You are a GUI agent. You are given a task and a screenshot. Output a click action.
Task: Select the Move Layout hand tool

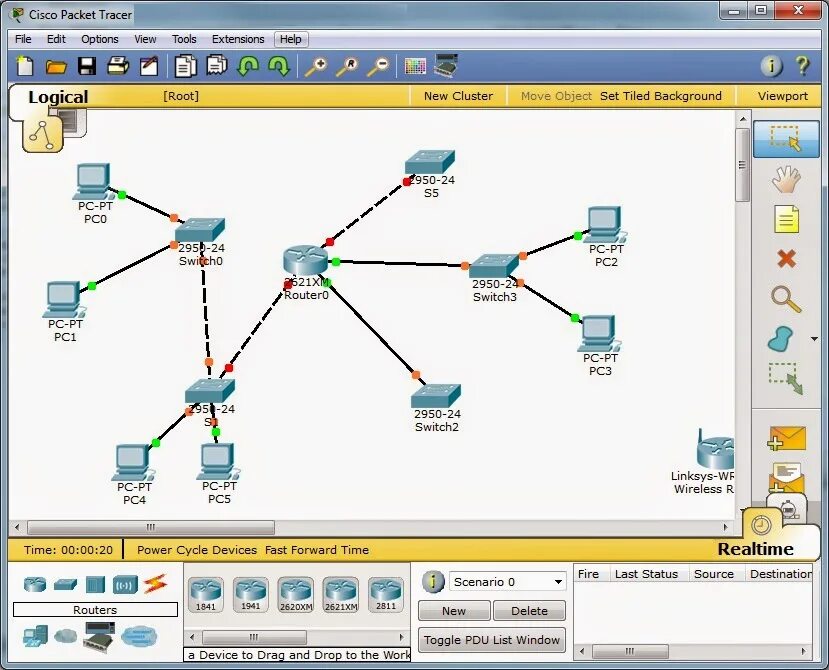click(x=786, y=178)
